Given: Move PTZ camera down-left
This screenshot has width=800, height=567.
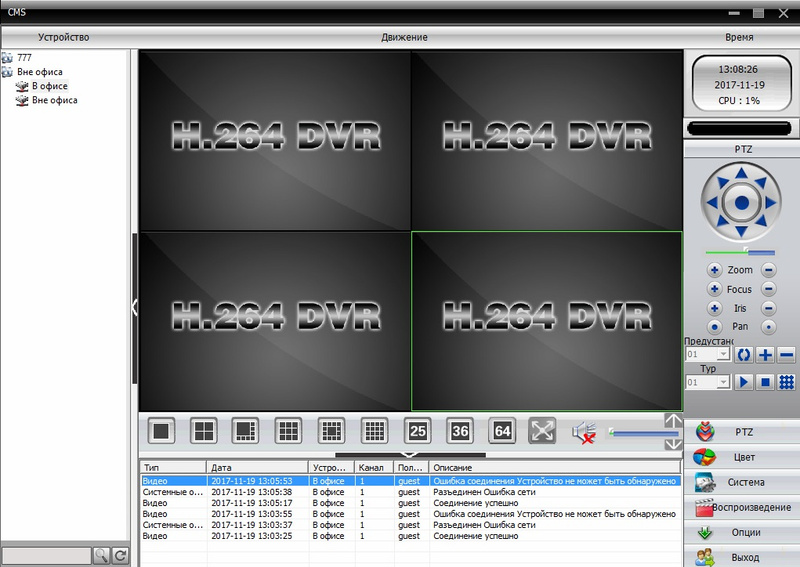Looking at the screenshot, I should point(722,222).
